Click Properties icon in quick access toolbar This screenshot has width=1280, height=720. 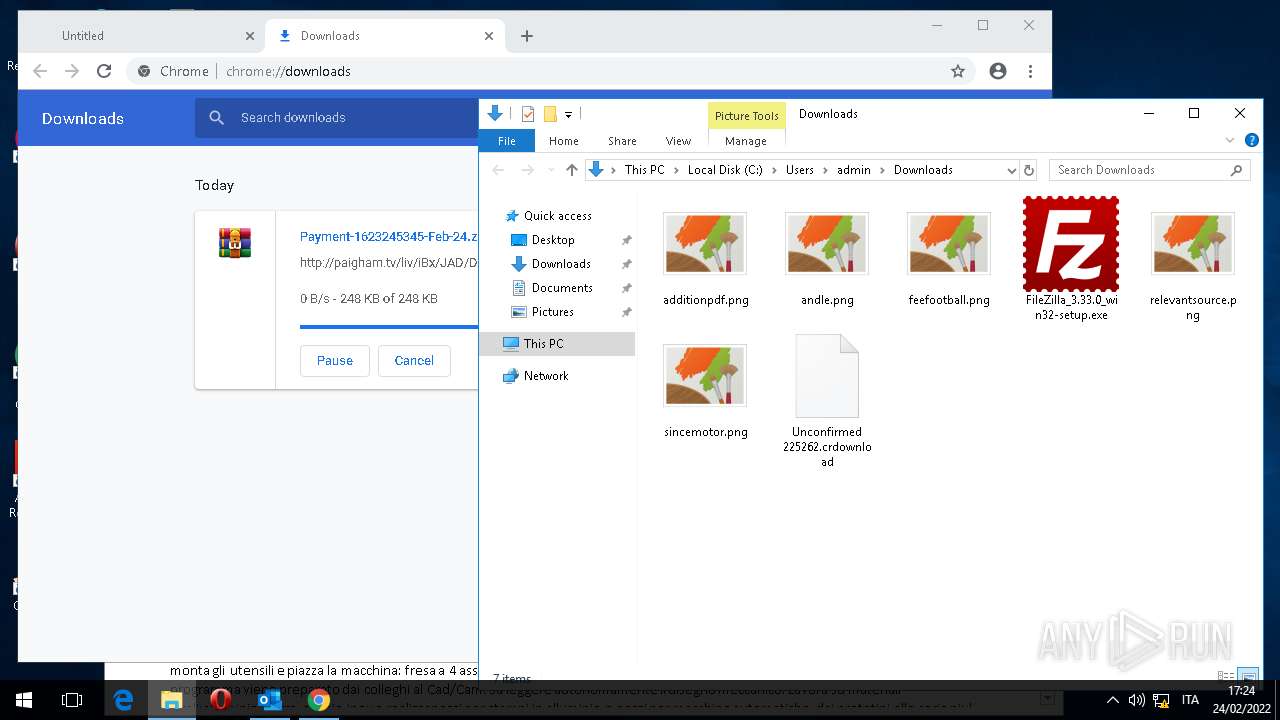(x=528, y=114)
